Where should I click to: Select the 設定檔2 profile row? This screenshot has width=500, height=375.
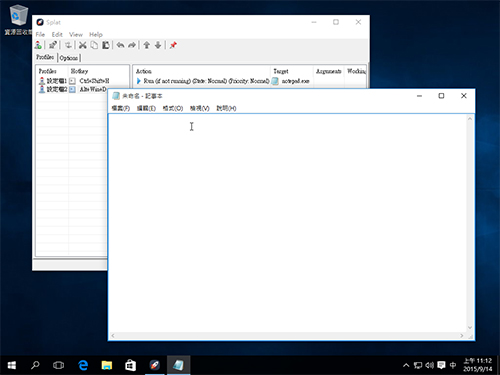53,89
